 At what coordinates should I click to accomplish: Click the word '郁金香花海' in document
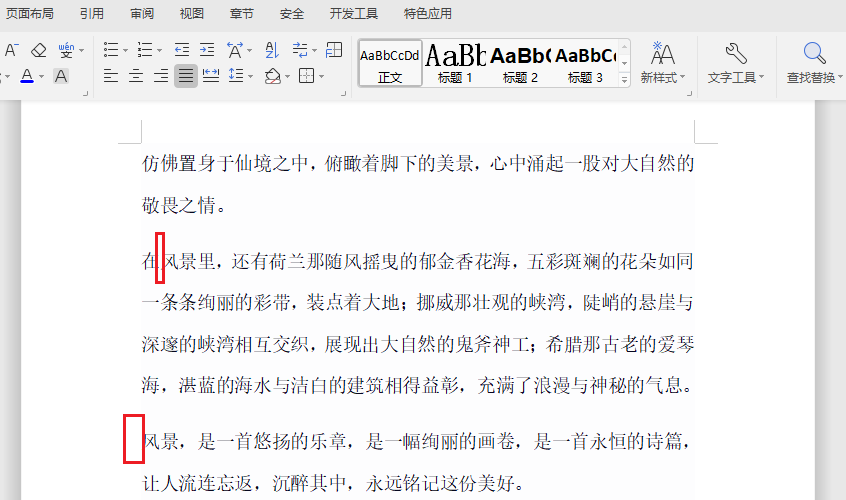pyautogui.click(x=465, y=262)
